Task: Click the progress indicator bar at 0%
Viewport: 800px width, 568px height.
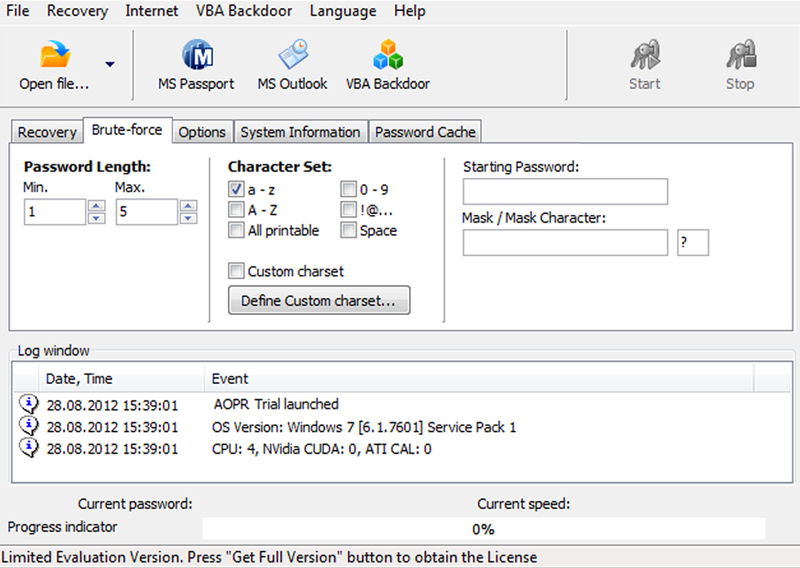Action: (x=484, y=529)
